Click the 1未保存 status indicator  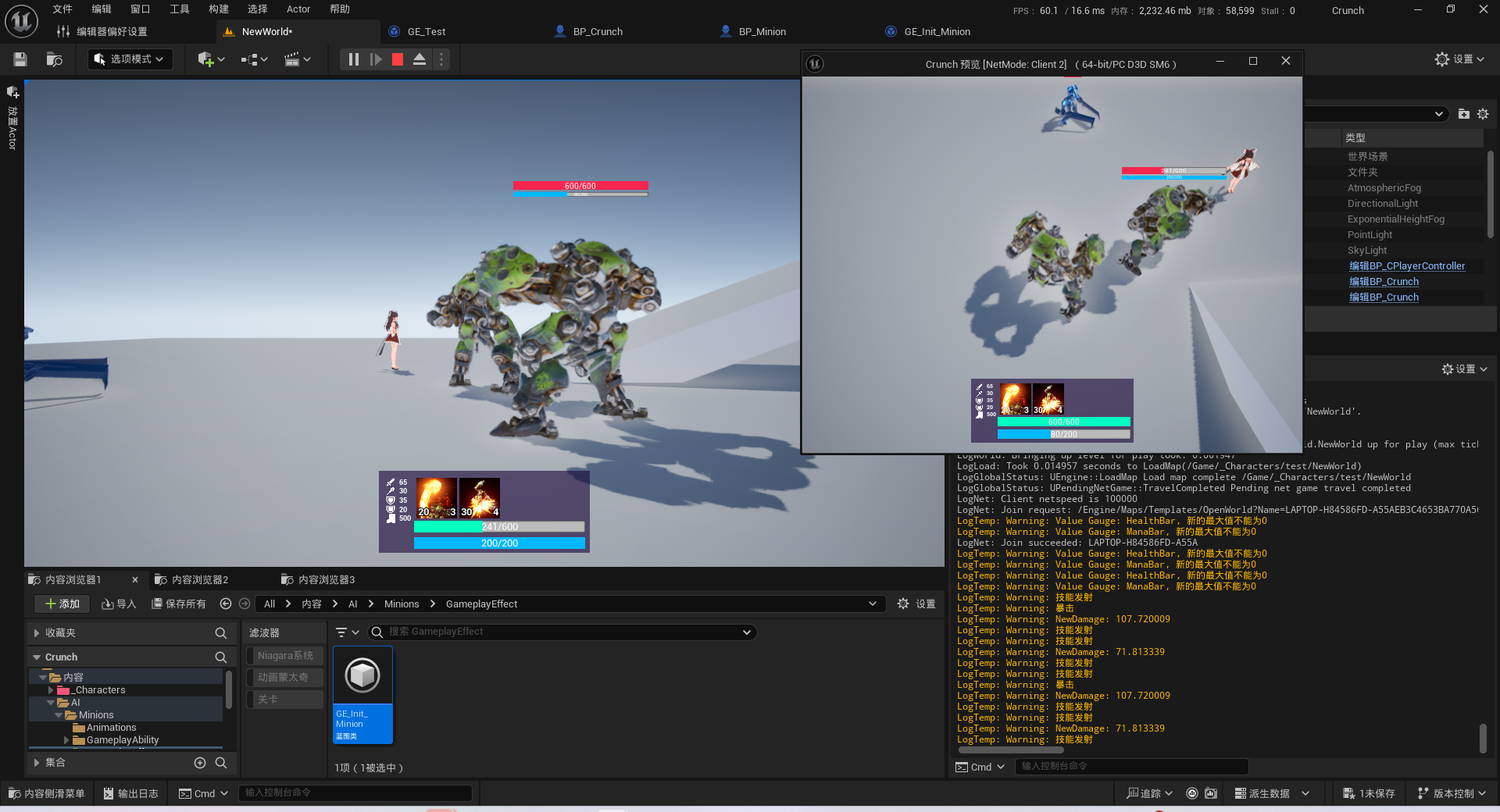1369,793
